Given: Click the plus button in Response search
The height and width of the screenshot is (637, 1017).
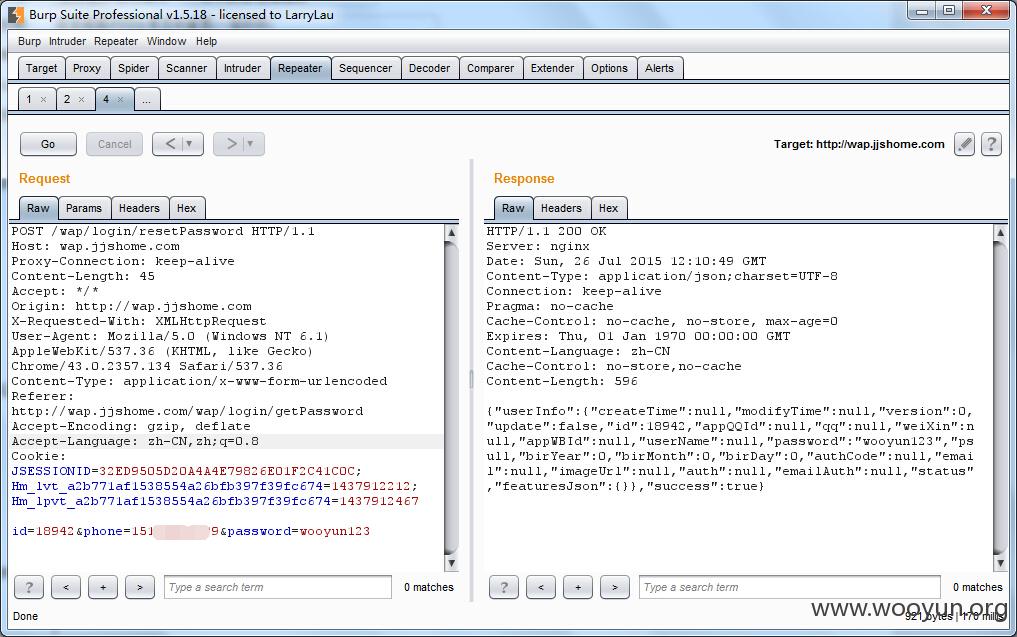Looking at the screenshot, I should (x=577, y=587).
